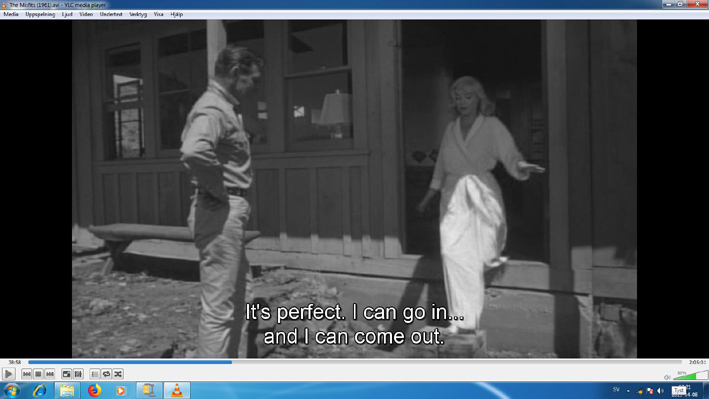Switch the total time display at right
Screen dimensions: 709x399
click(x=697, y=362)
